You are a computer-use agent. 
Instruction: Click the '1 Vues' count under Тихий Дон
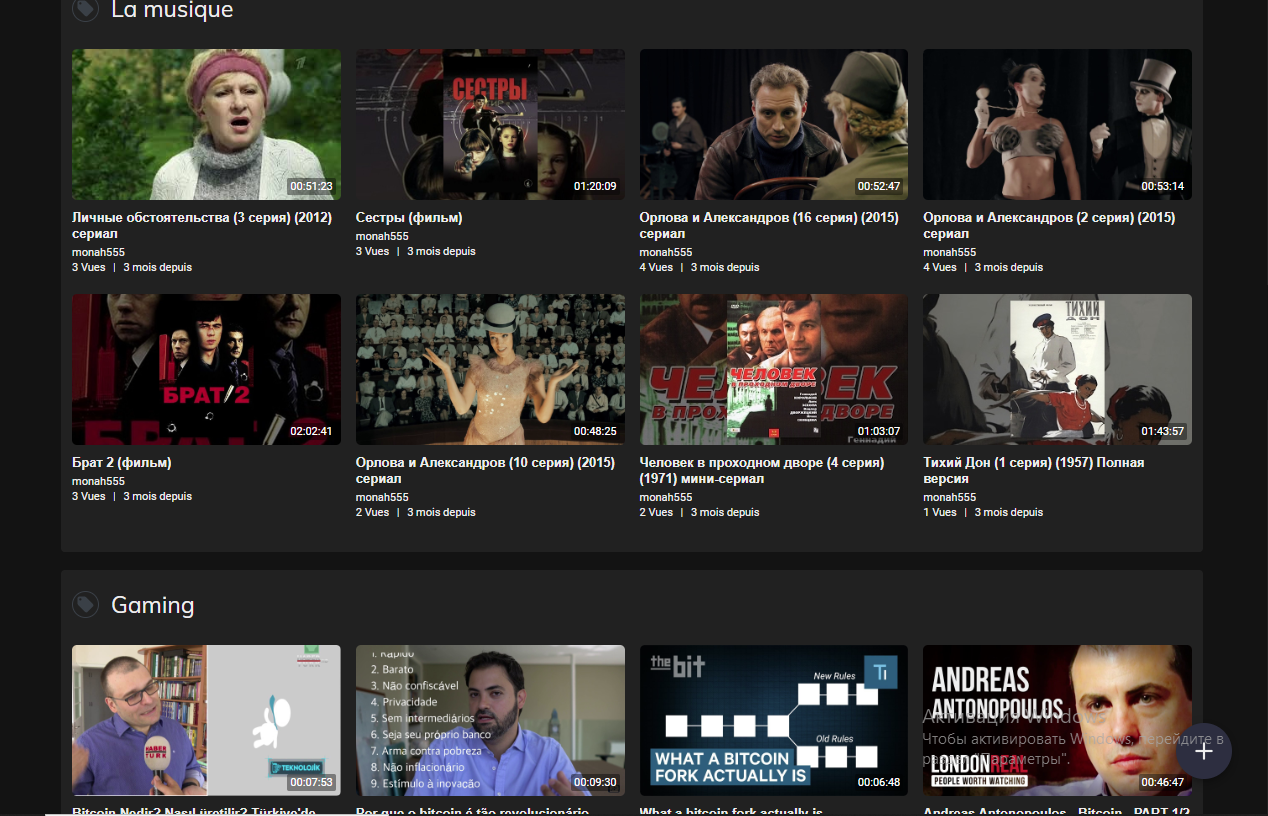[x=940, y=512]
